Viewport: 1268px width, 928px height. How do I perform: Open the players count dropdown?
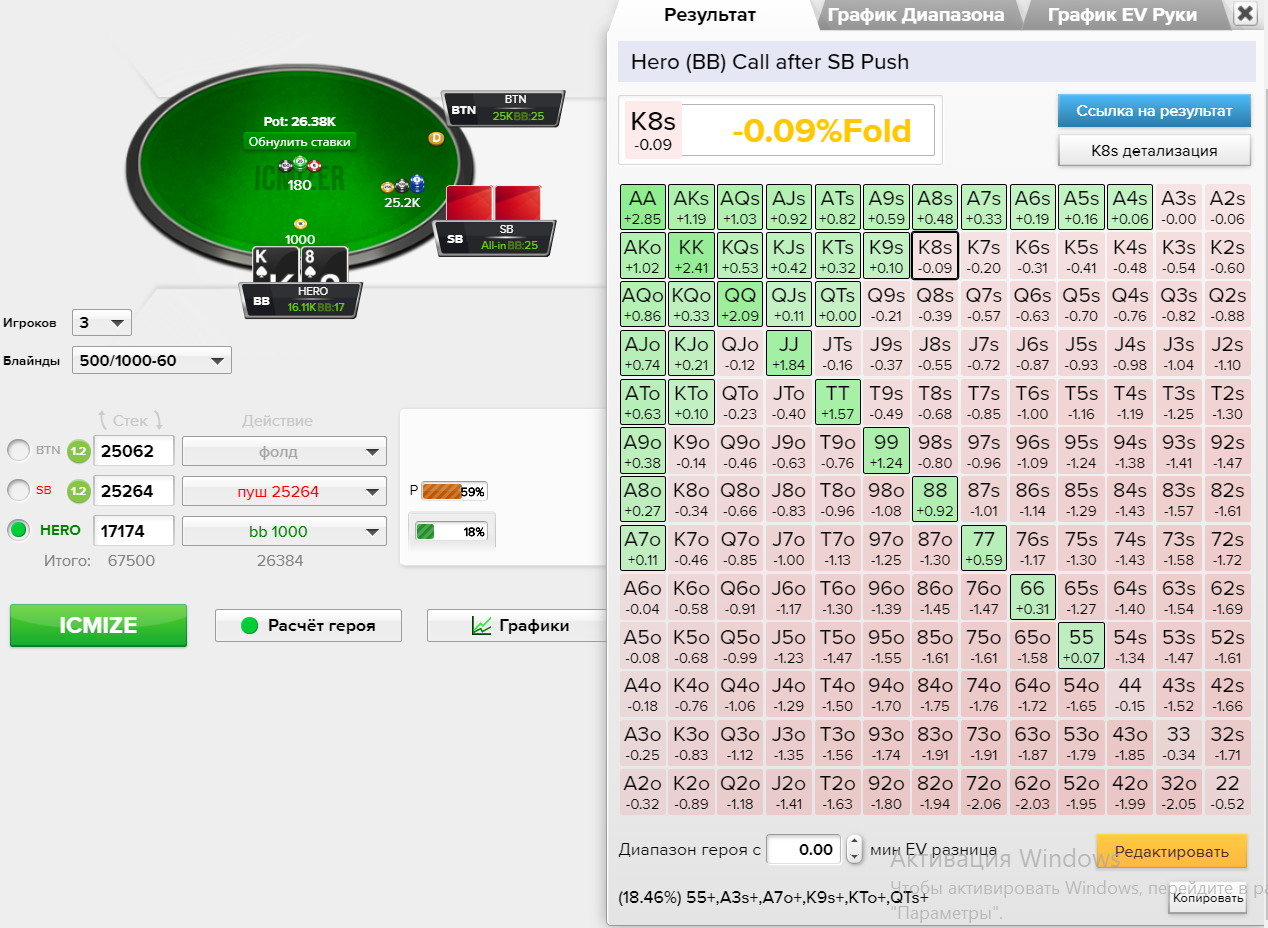[102, 323]
